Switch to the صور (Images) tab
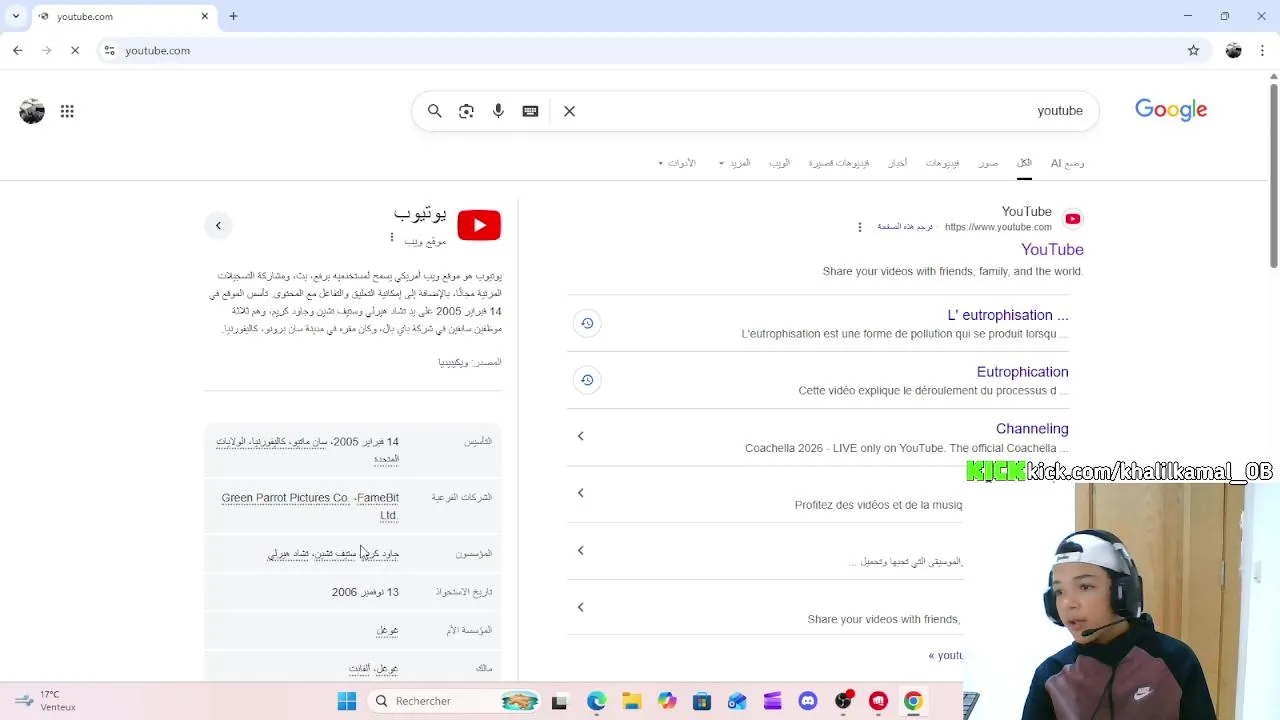 coord(988,163)
